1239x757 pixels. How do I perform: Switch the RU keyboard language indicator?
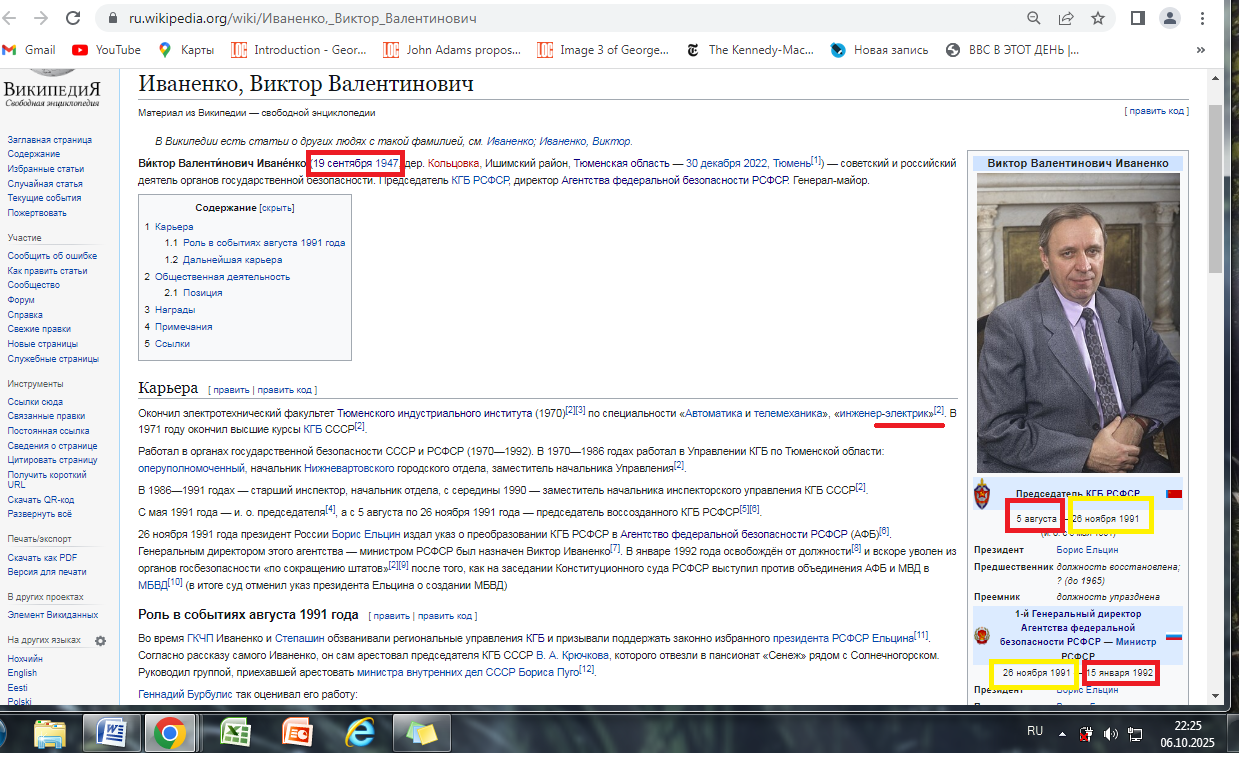click(1034, 731)
